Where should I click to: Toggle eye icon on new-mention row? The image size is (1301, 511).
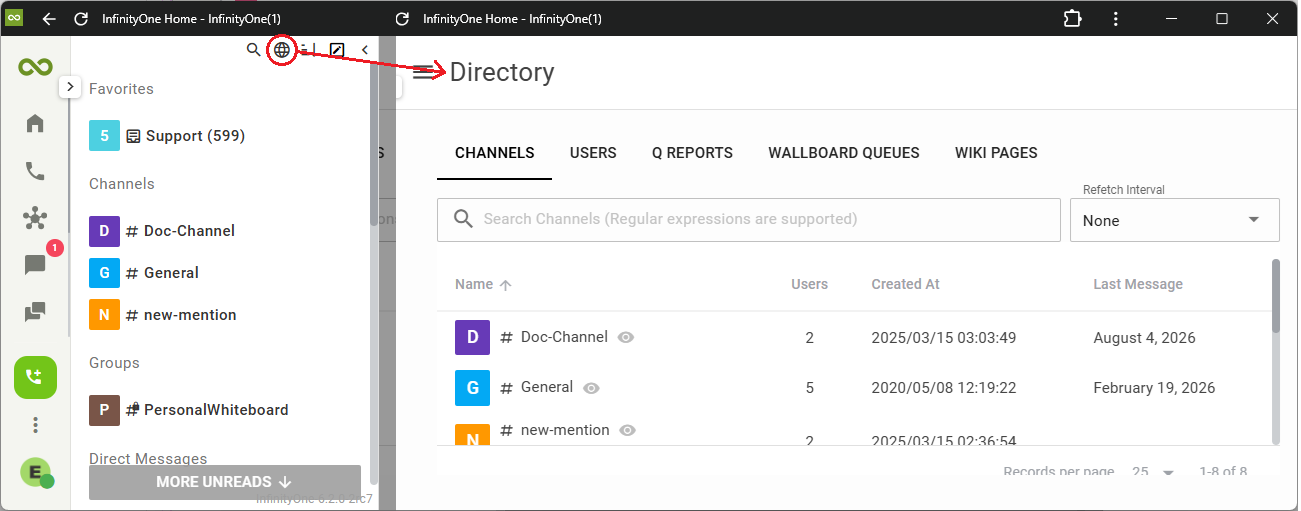click(627, 430)
